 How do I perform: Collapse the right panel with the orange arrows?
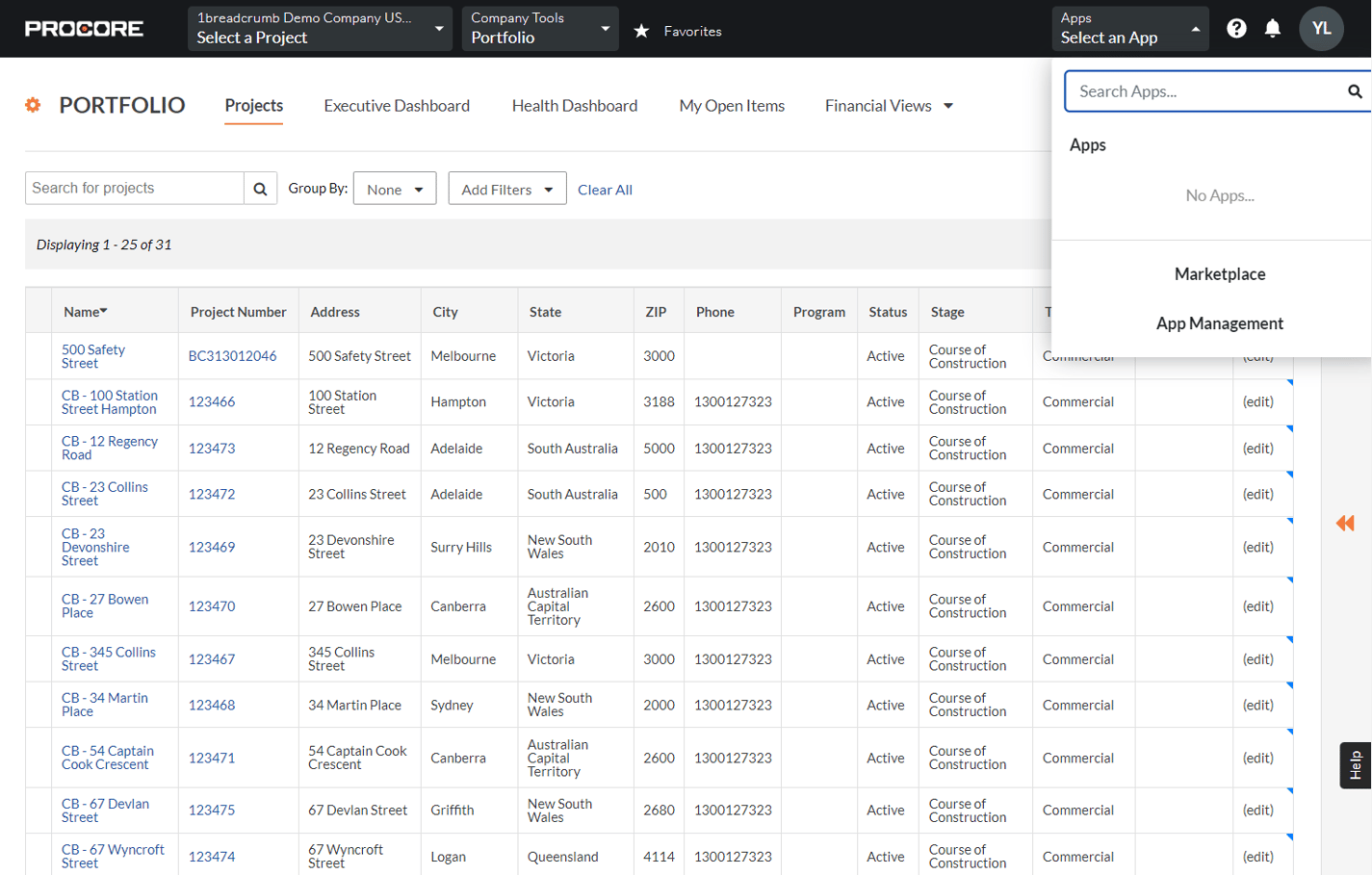point(1345,524)
